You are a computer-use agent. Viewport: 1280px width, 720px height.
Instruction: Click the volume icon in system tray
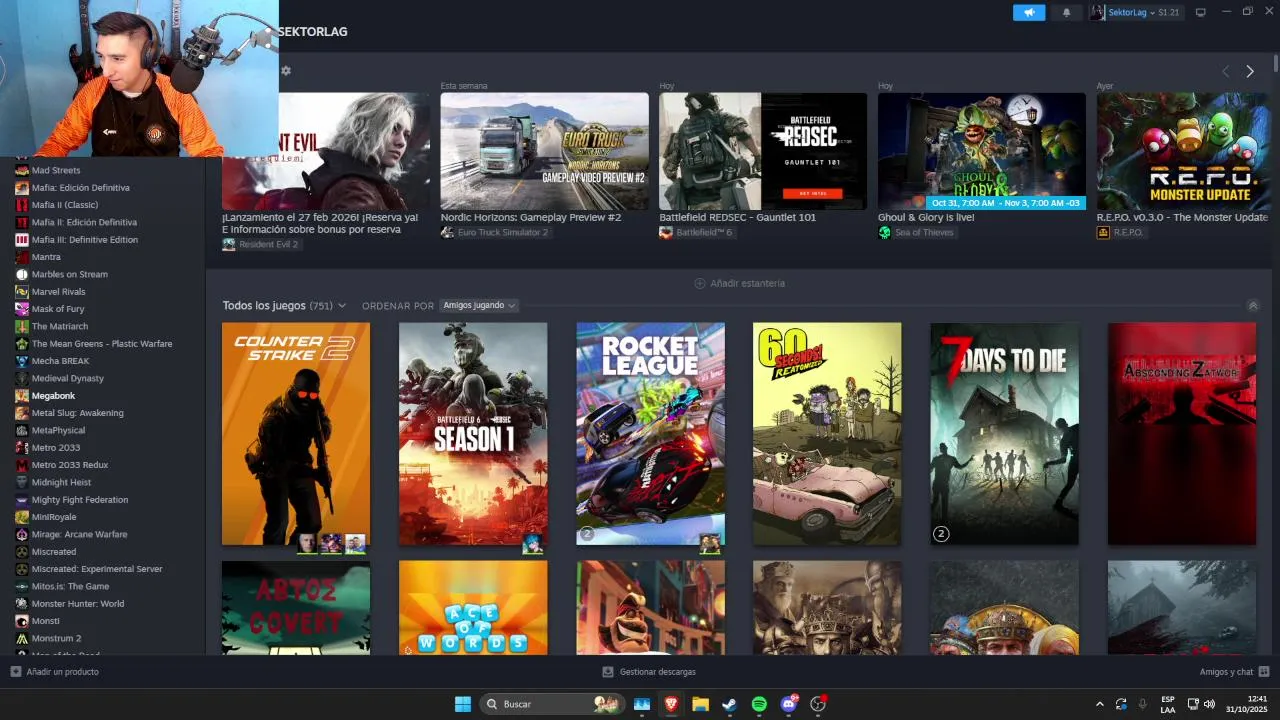tap(1209, 704)
